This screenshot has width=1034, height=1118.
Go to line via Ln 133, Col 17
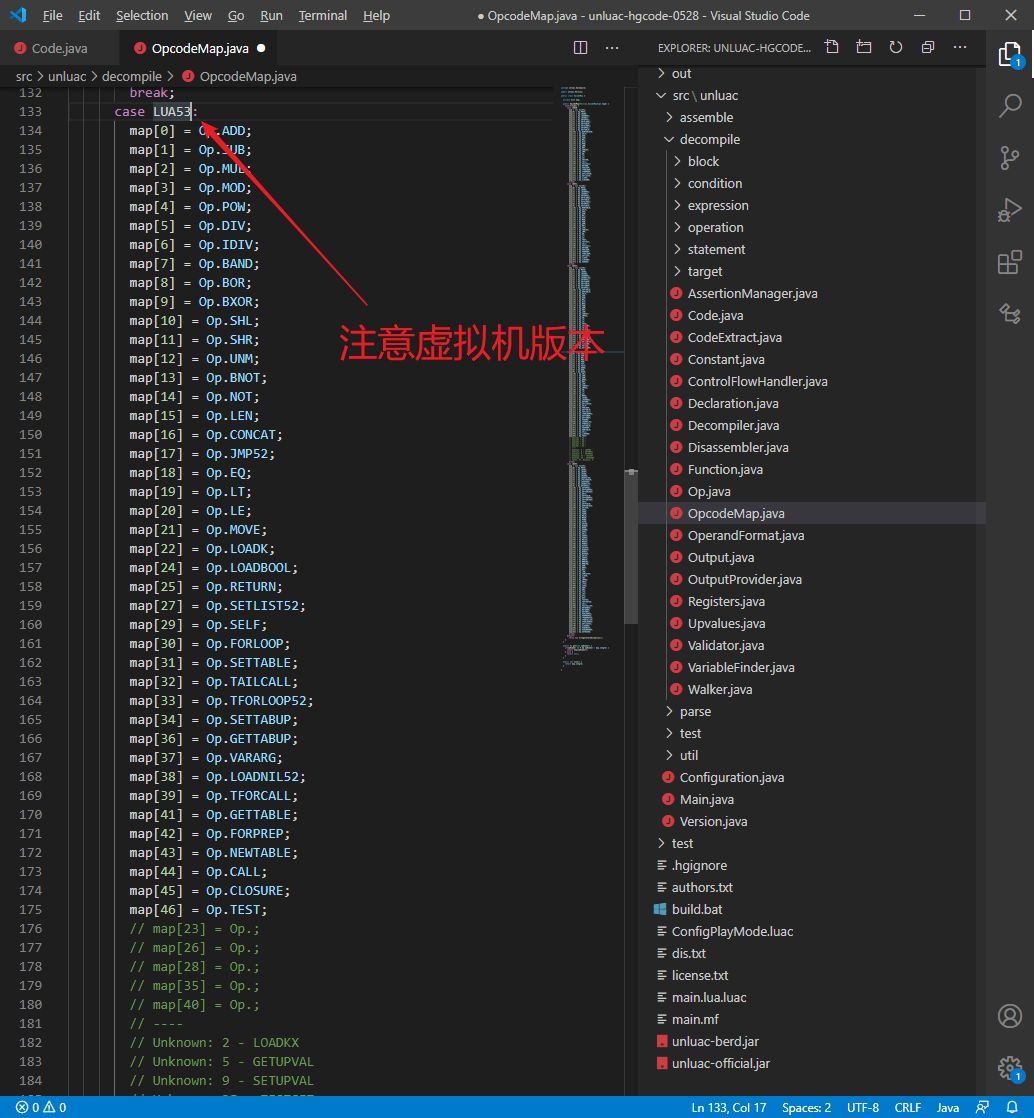tap(728, 1107)
